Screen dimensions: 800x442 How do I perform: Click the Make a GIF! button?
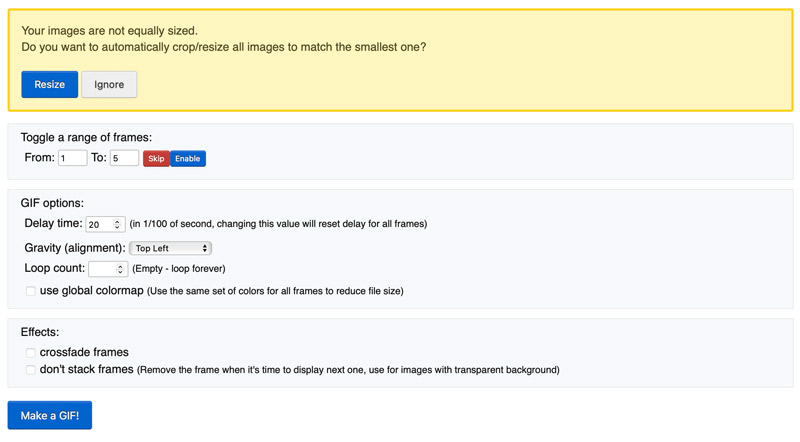[x=50, y=415]
